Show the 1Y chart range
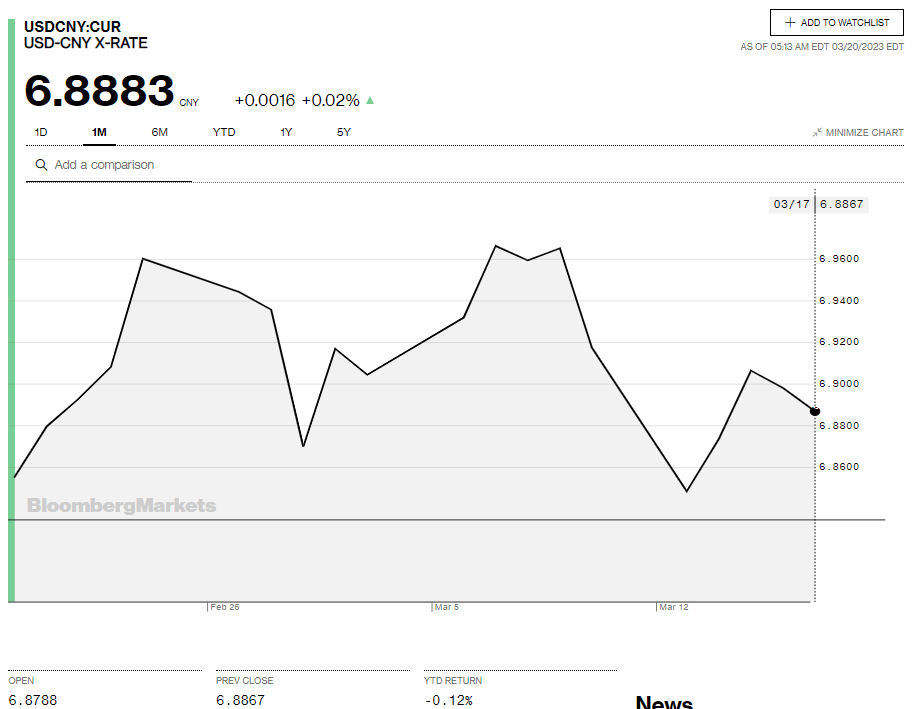 (286, 132)
